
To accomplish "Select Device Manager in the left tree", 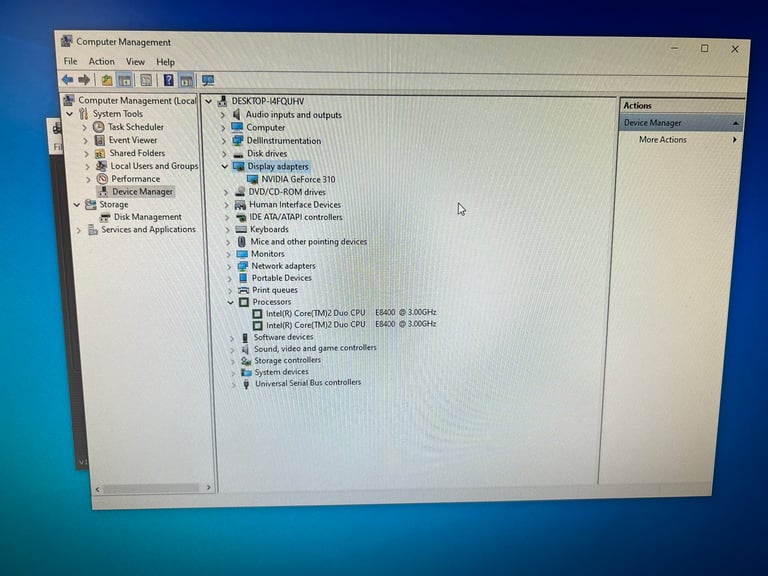I will tap(143, 192).
